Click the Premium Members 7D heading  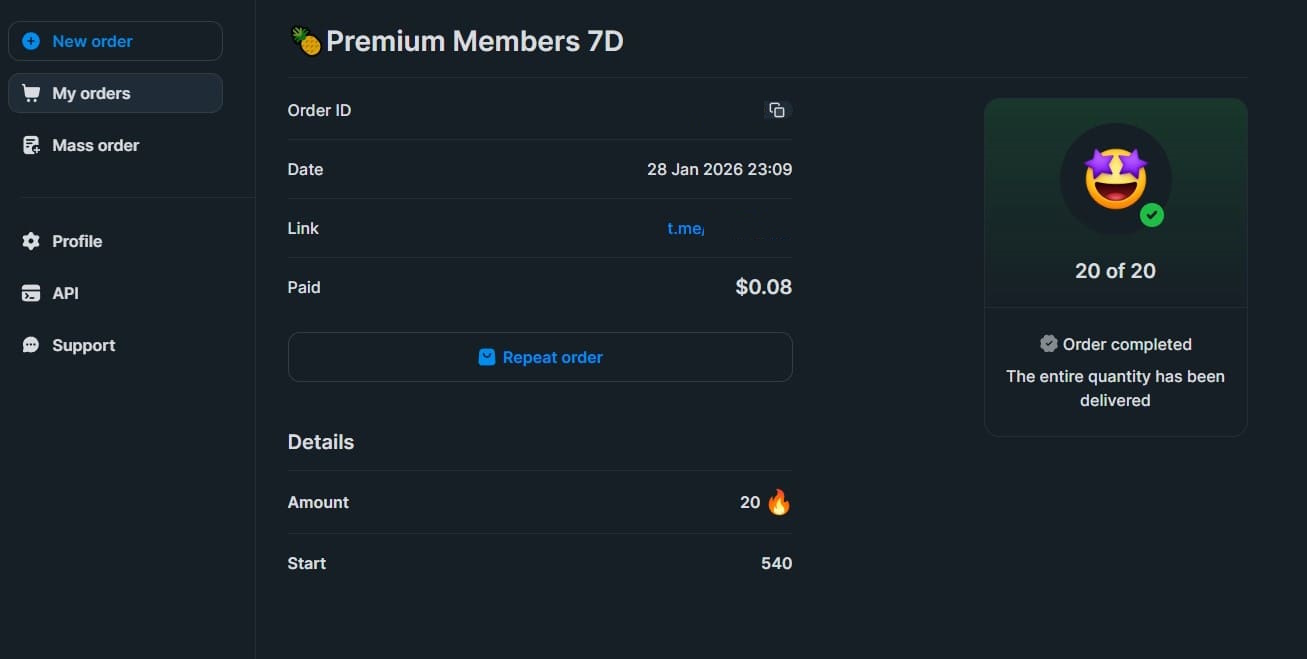pos(474,41)
